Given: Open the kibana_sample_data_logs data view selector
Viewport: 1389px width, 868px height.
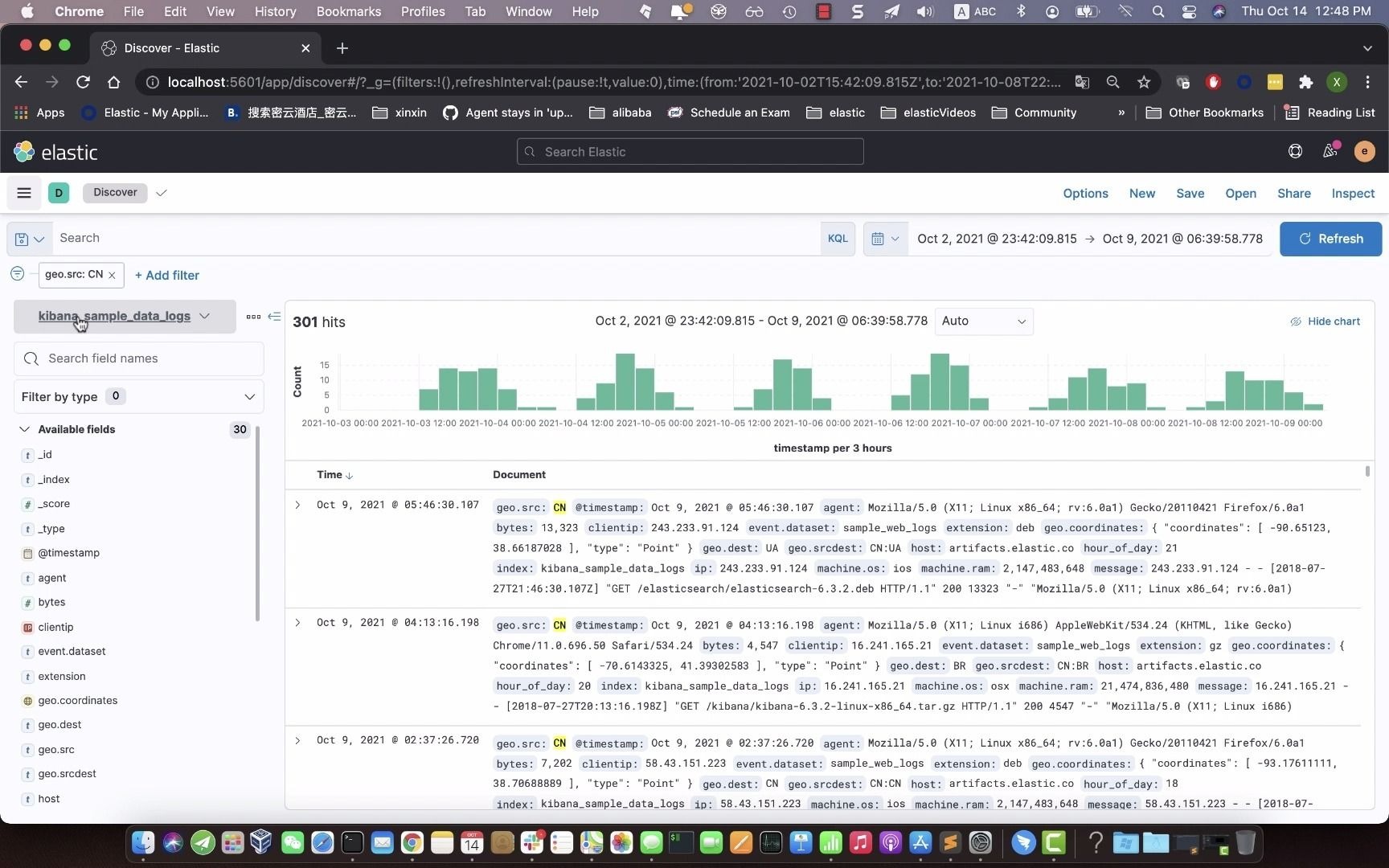Looking at the screenshot, I should (123, 316).
